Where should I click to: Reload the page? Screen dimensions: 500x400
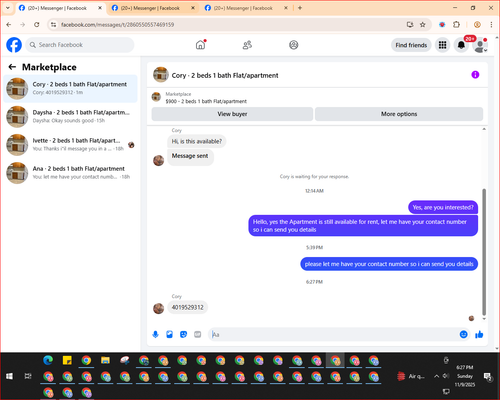pos(37,24)
